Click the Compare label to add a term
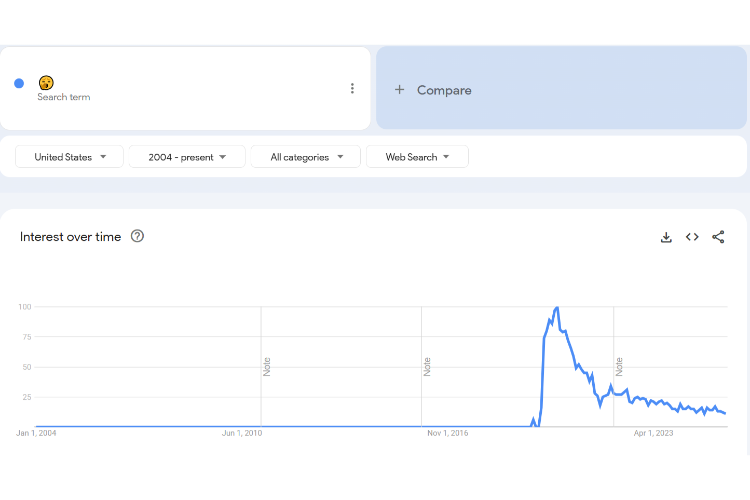 click(x=444, y=90)
